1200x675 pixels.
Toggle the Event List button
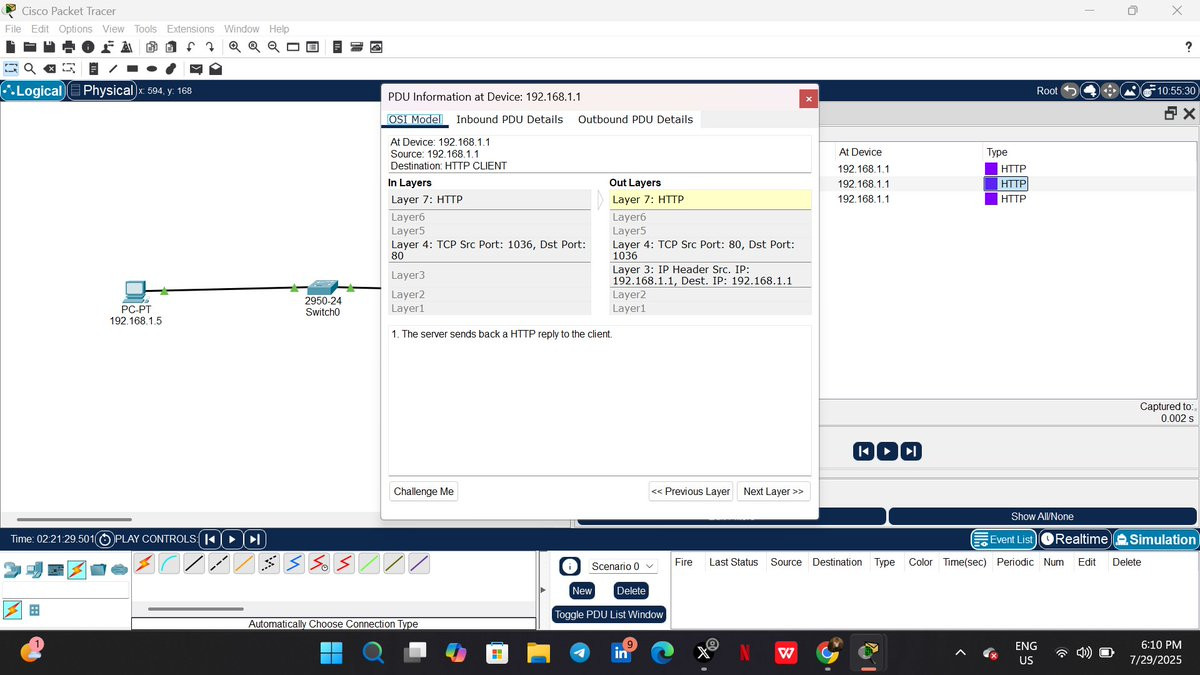[1003, 539]
